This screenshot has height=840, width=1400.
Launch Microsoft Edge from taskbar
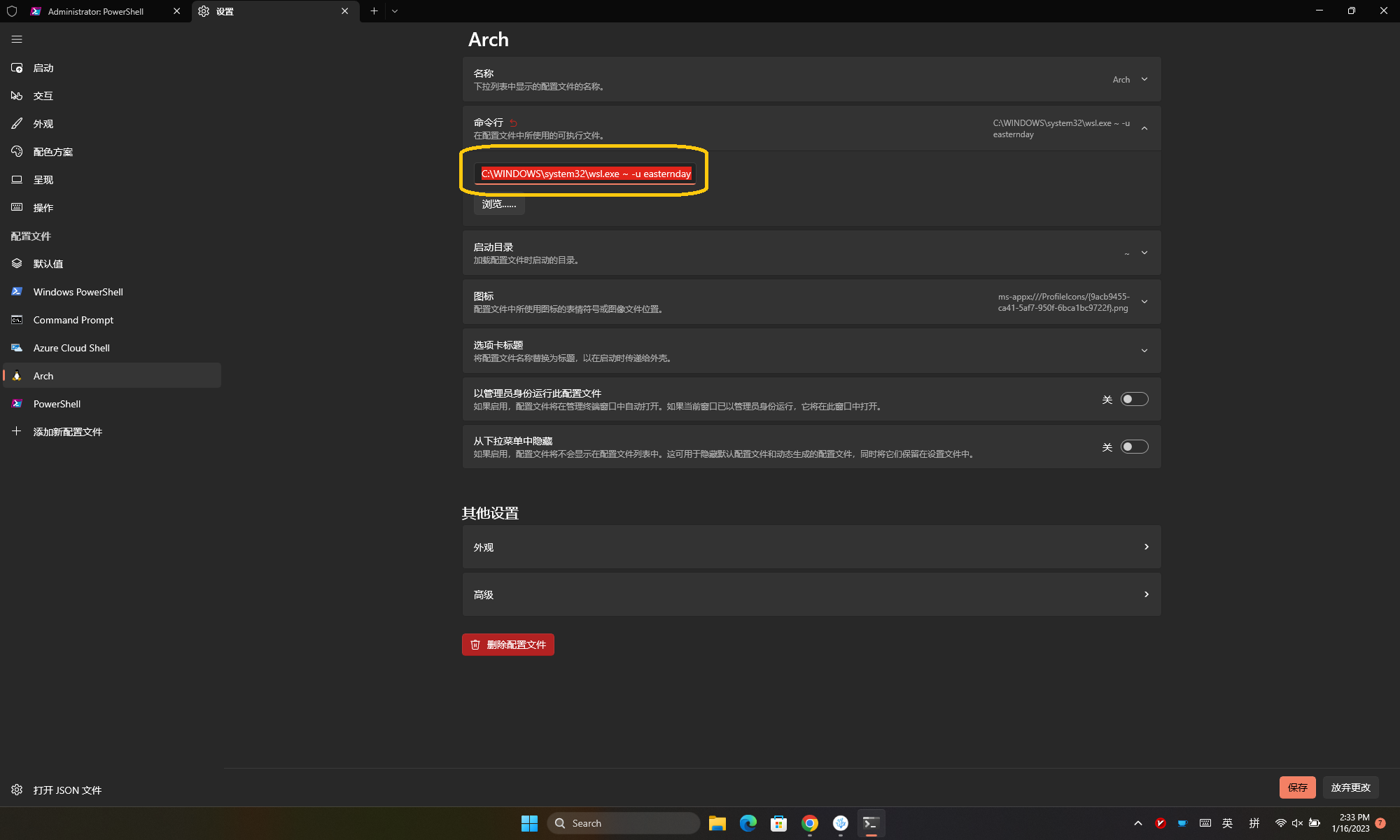748,823
